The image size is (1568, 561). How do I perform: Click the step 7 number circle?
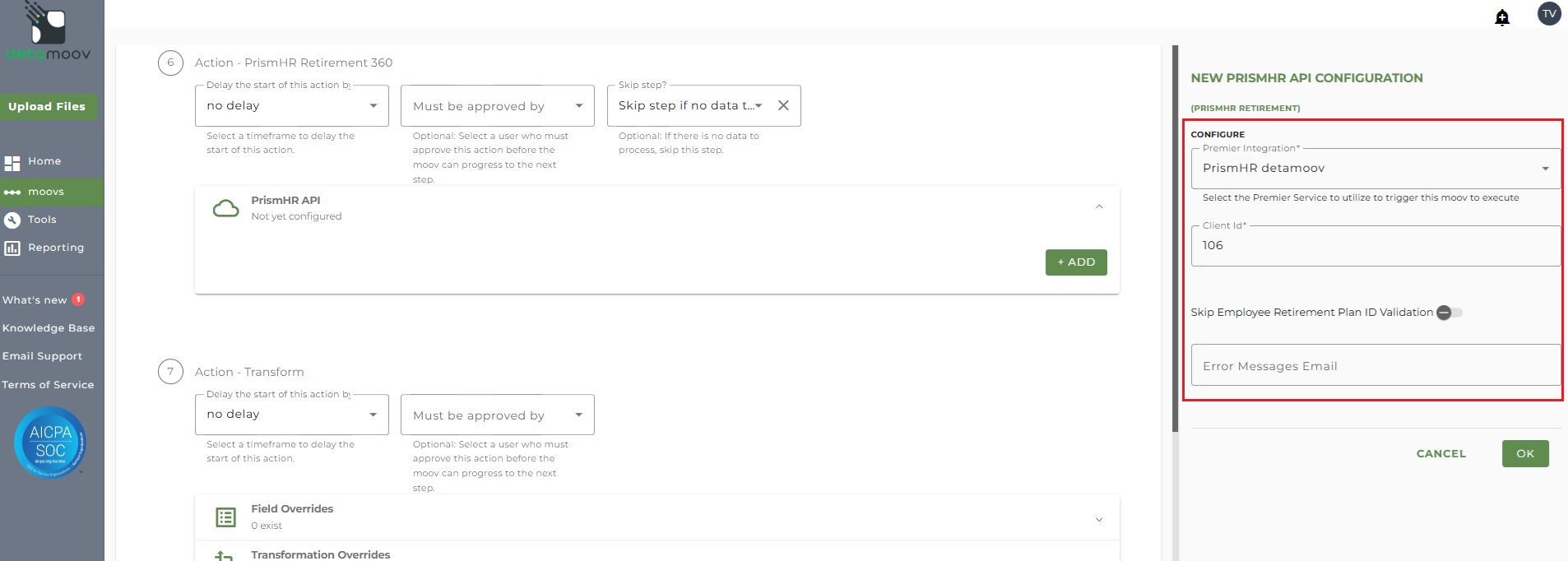(170, 372)
